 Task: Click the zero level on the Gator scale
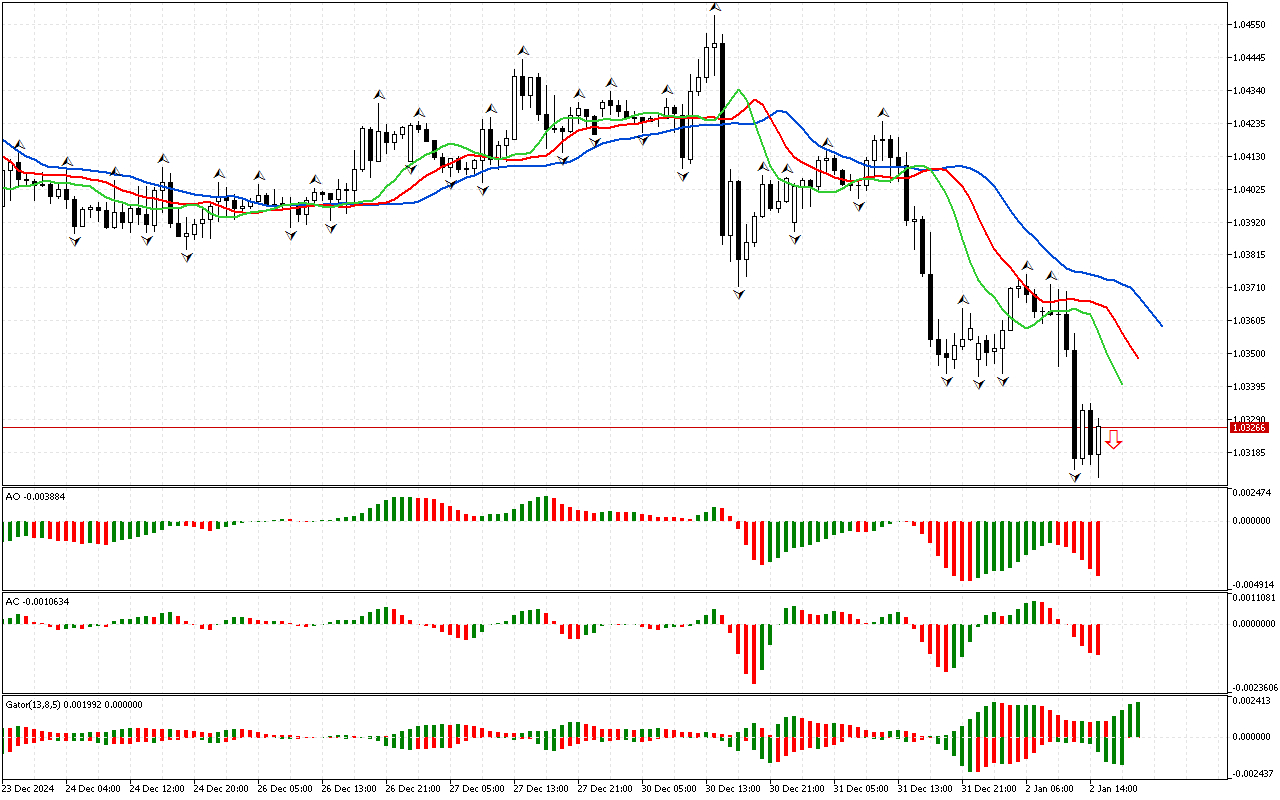[x=1250, y=737]
